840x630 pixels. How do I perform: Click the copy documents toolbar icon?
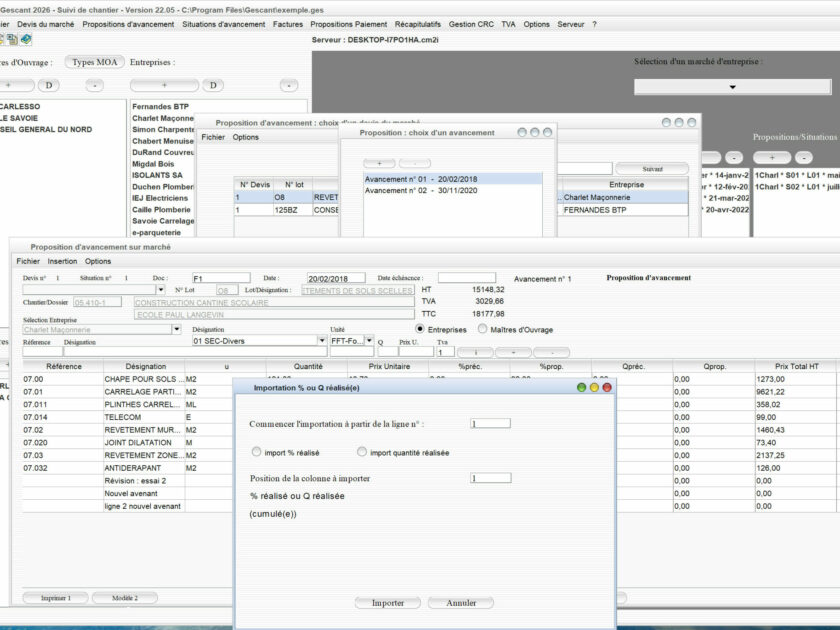pyautogui.click(x=12, y=39)
